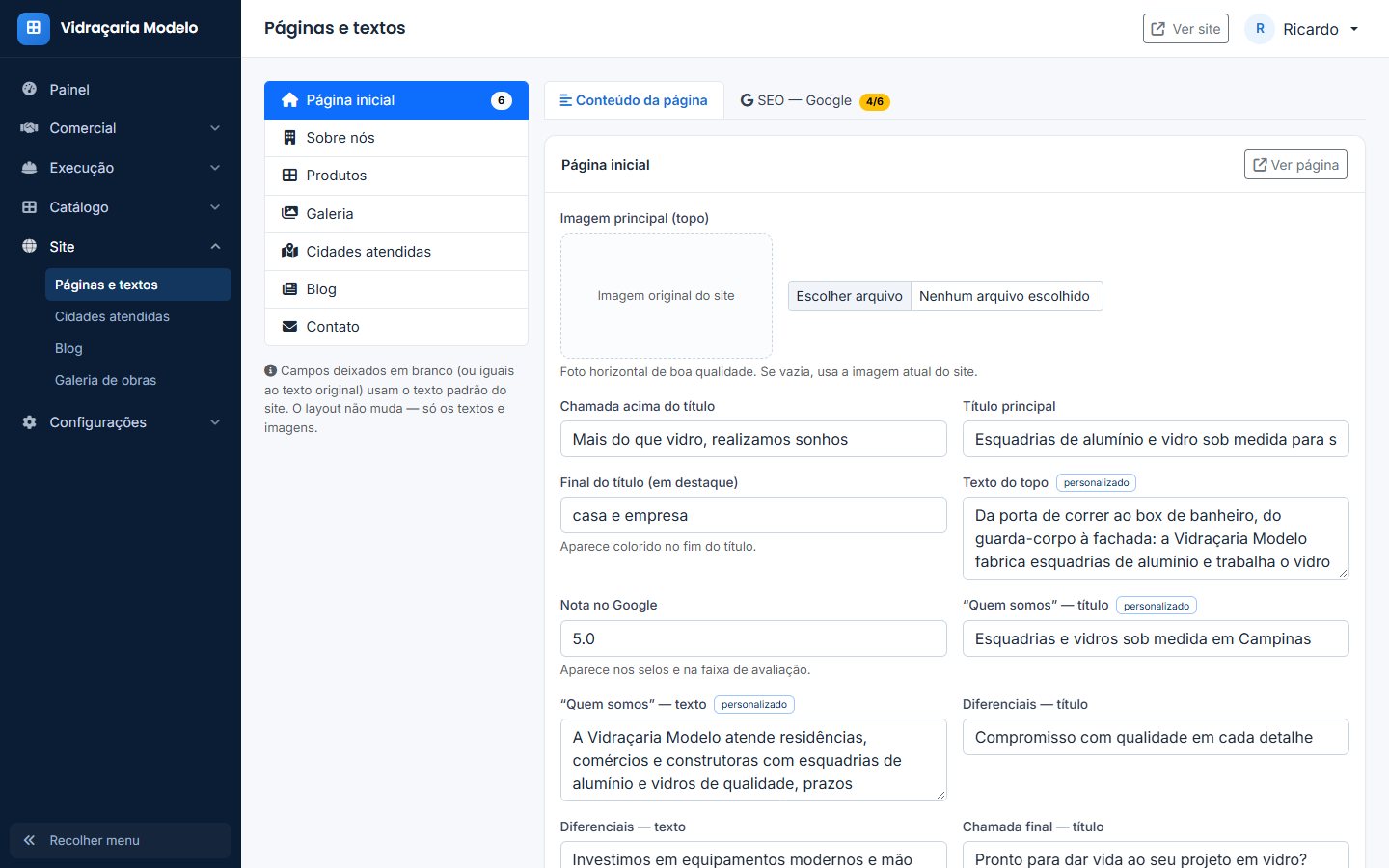Image resolution: width=1389 pixels, height=868 pixels.
Task: Click the “Quem somos” — texto textarea
Action: [753, 760]
